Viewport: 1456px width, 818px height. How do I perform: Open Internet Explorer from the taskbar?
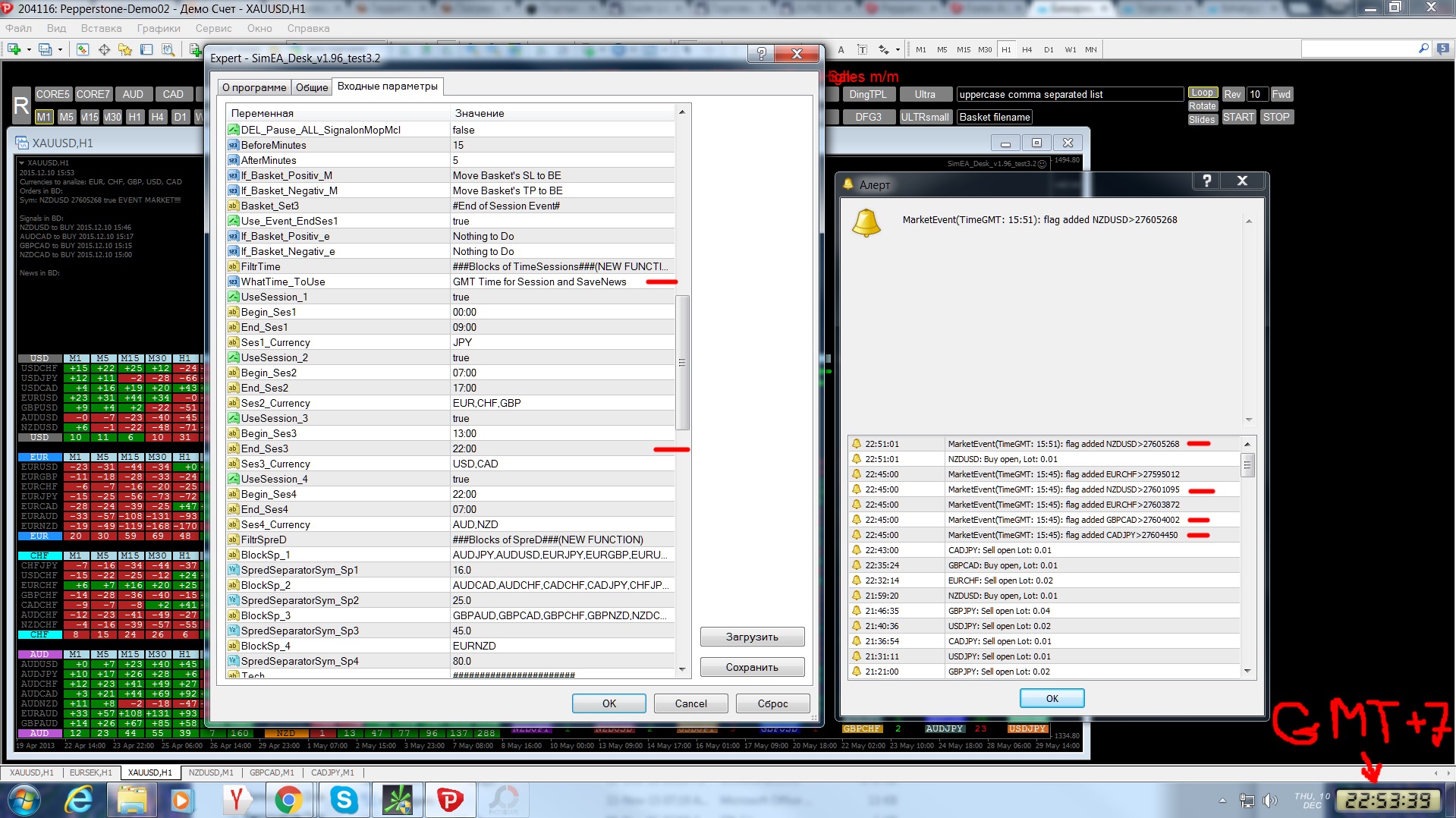(x=79, y=800)
